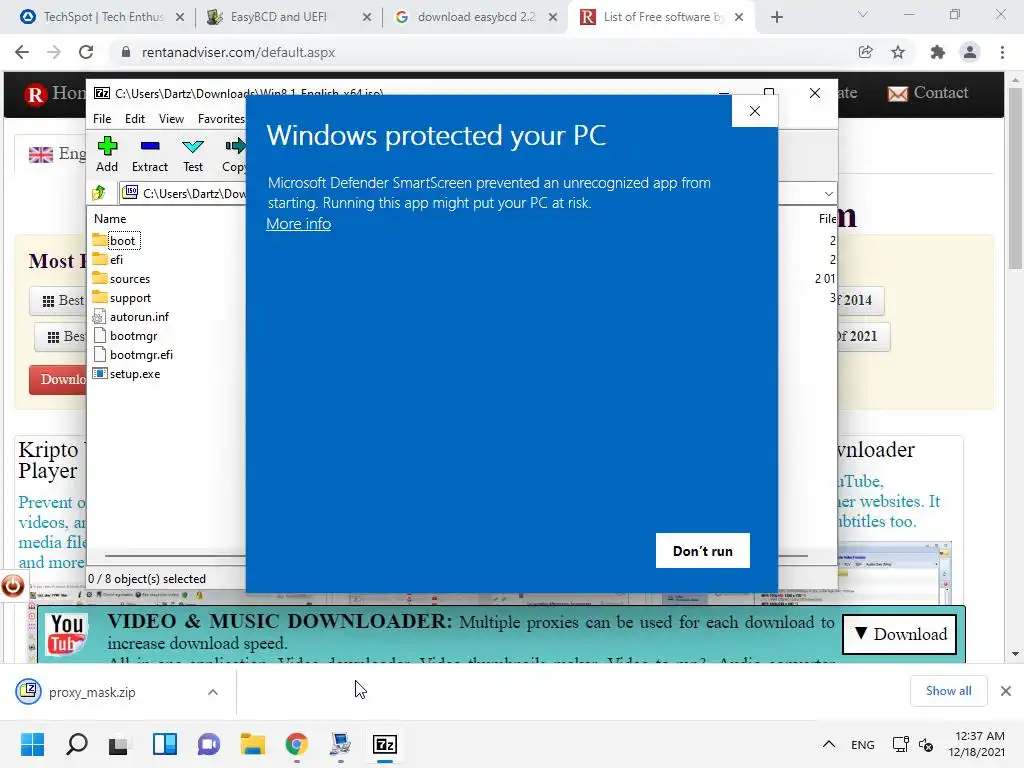Open Windows Search from the taskbar
Image resolution: width=1024 pixels, height=768 pixels.
(x=77, y=744)
